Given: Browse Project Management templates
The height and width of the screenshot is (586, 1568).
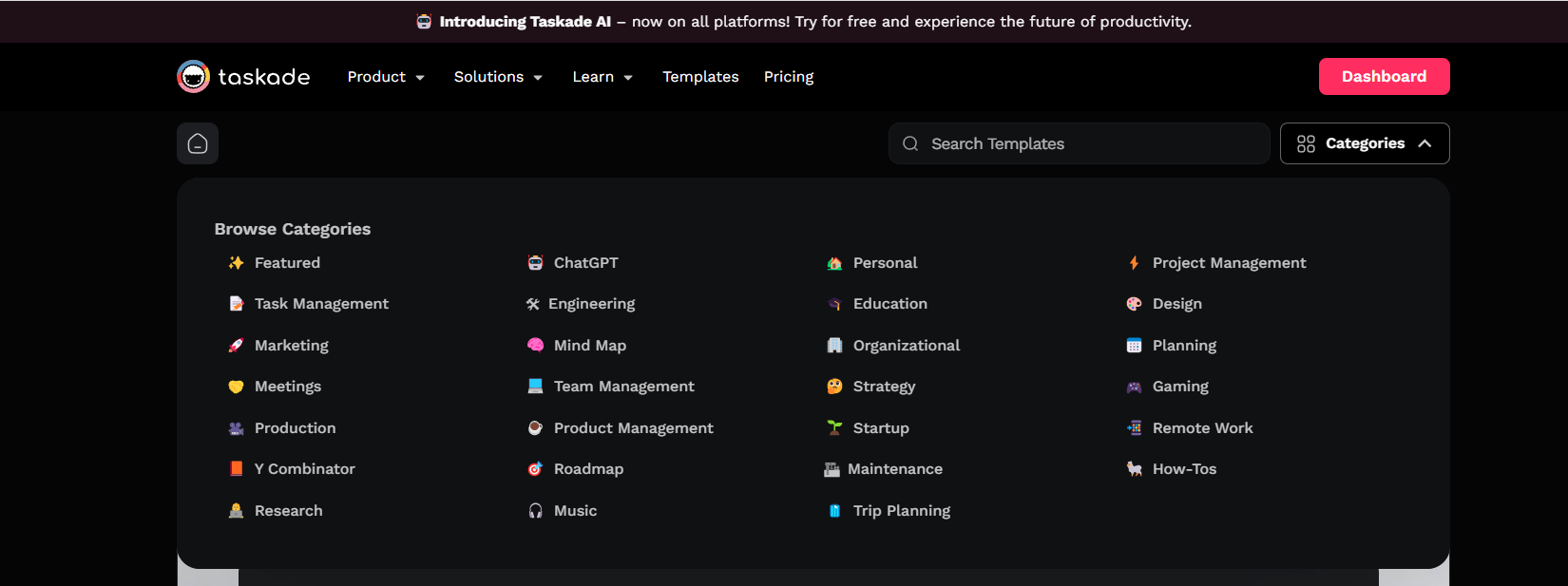Looking at the screenshot, I should click(x=1229, y=263).
